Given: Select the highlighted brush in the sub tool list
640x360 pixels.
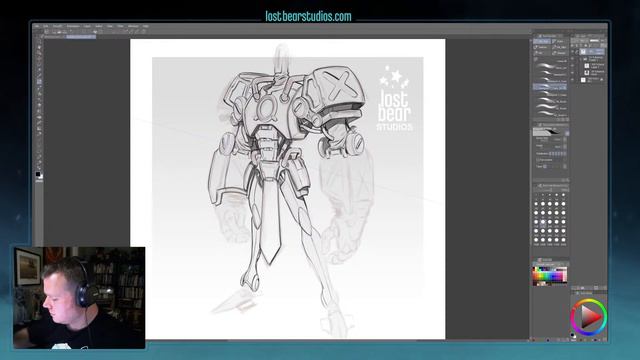Looking at the screenshot, I should point(550,87).
